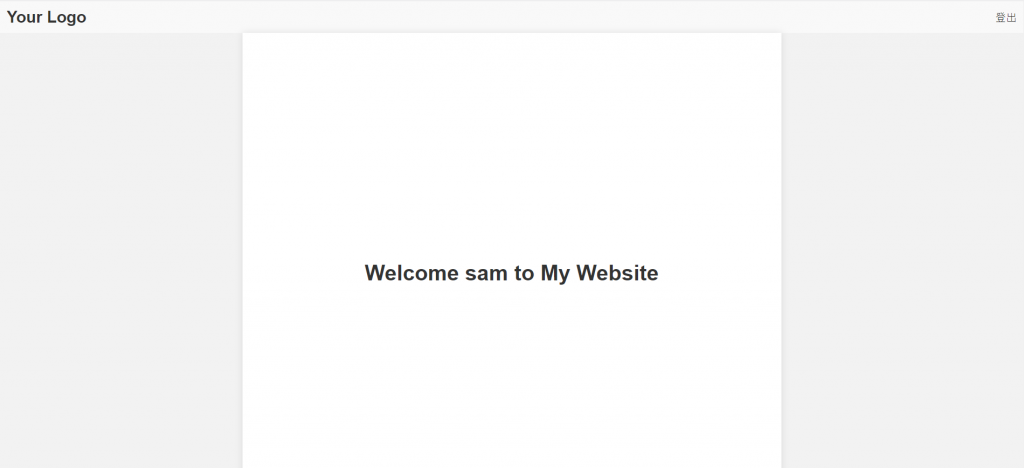Click the word 'Welcome' in the heading

click(411, 273)
